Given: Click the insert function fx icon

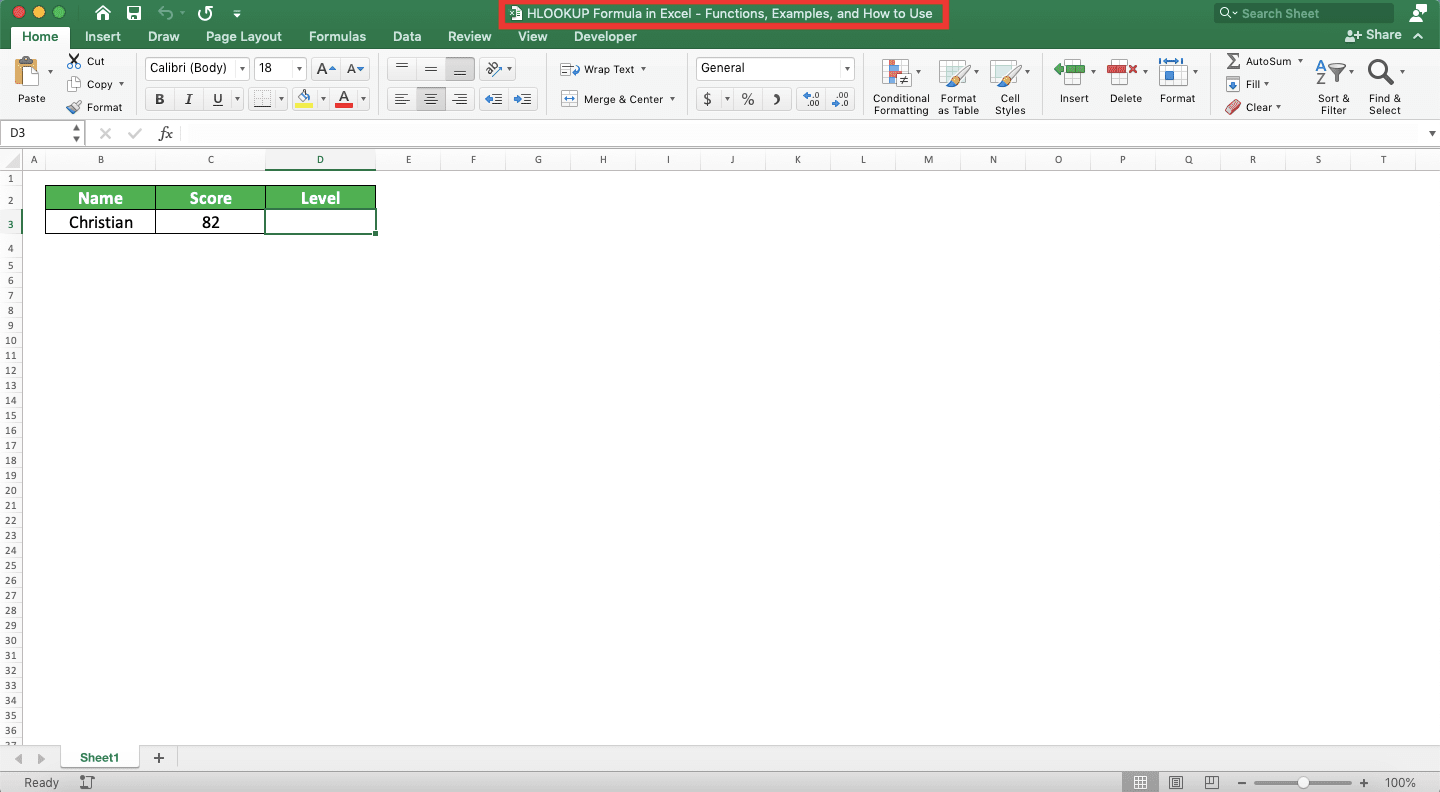Looking at the screenshot, I should [166, 133].
